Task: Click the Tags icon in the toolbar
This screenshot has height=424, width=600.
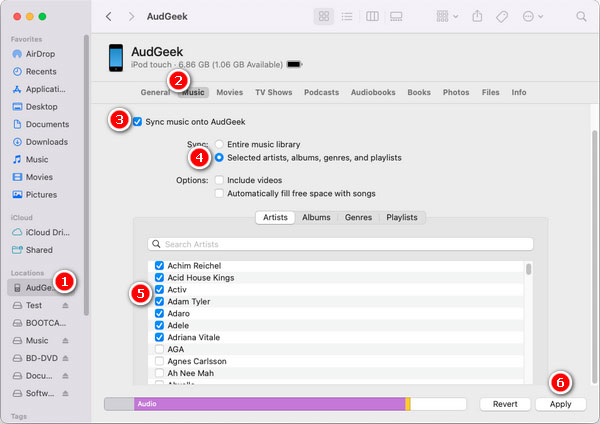Action: 502,16
